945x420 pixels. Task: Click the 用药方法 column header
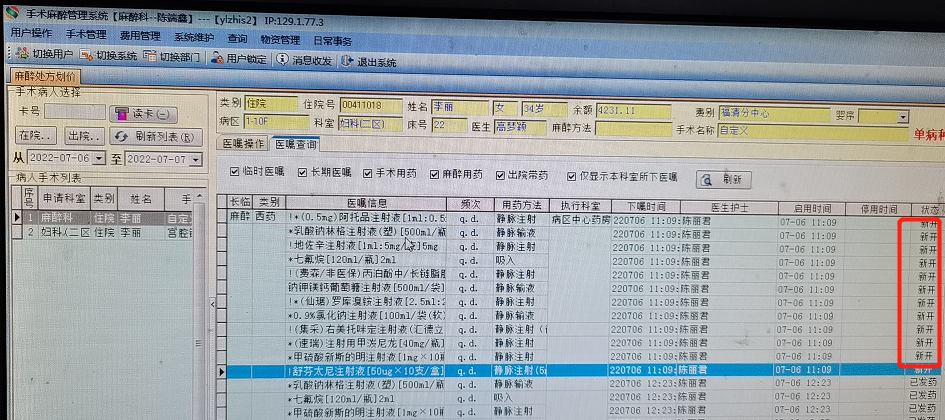pos(522,205)
